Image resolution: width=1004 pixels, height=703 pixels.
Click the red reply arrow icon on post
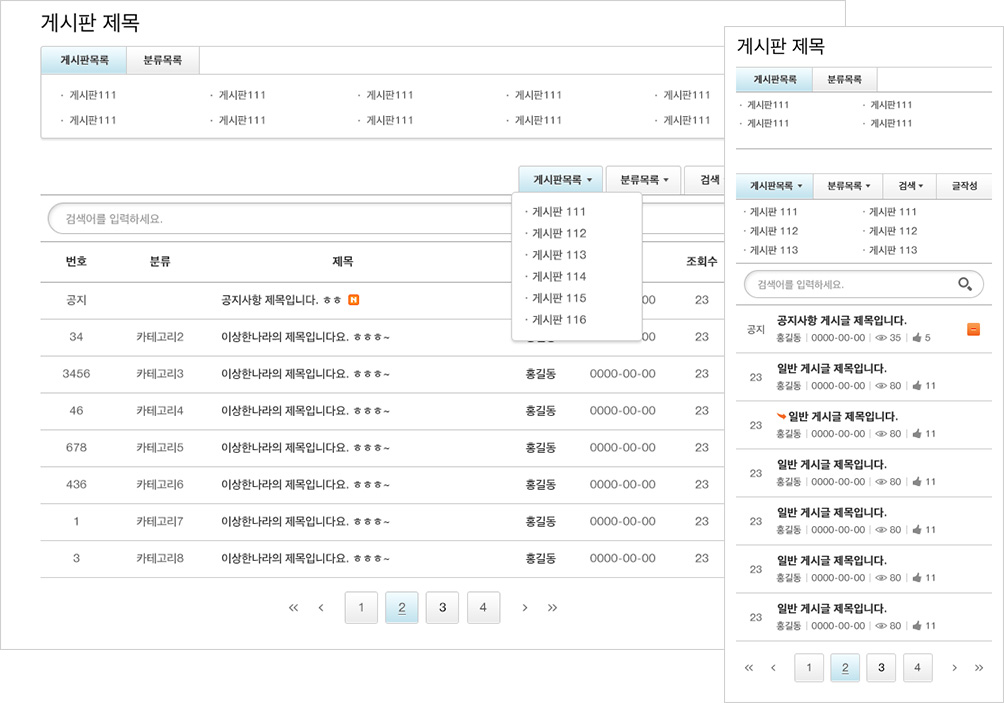pos(781,415)
